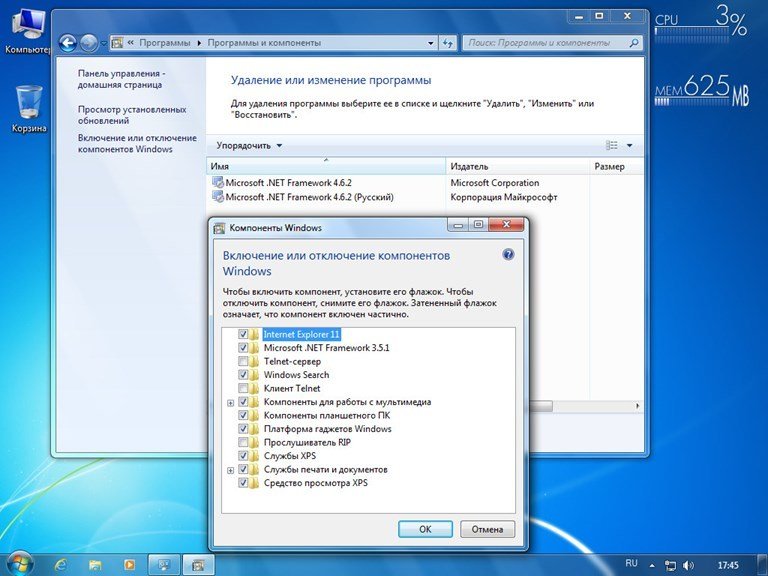Screen dimensions: 768x576
Task: Open Windows Media Player from taskbar
Action: tap(129, 565)
